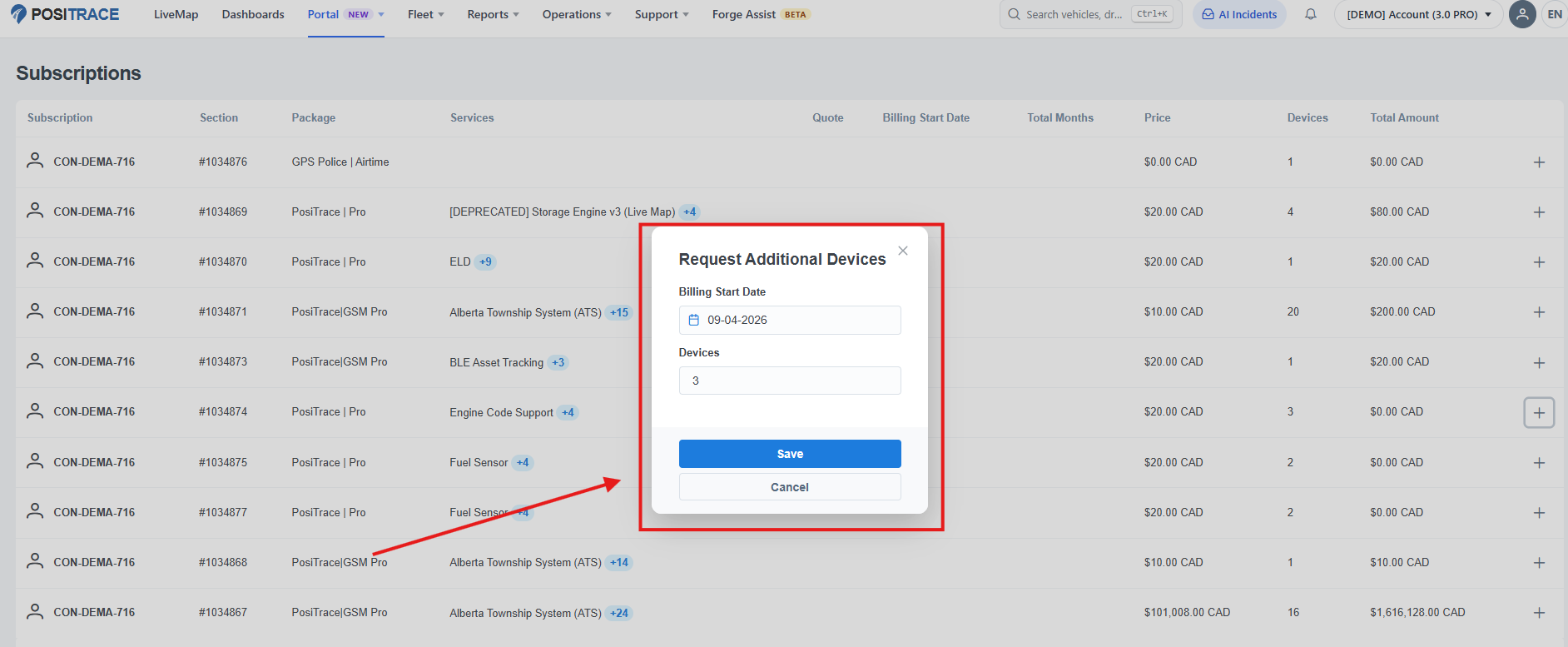Open the [DEMO] Account selector dropdown

[1418, 14]
